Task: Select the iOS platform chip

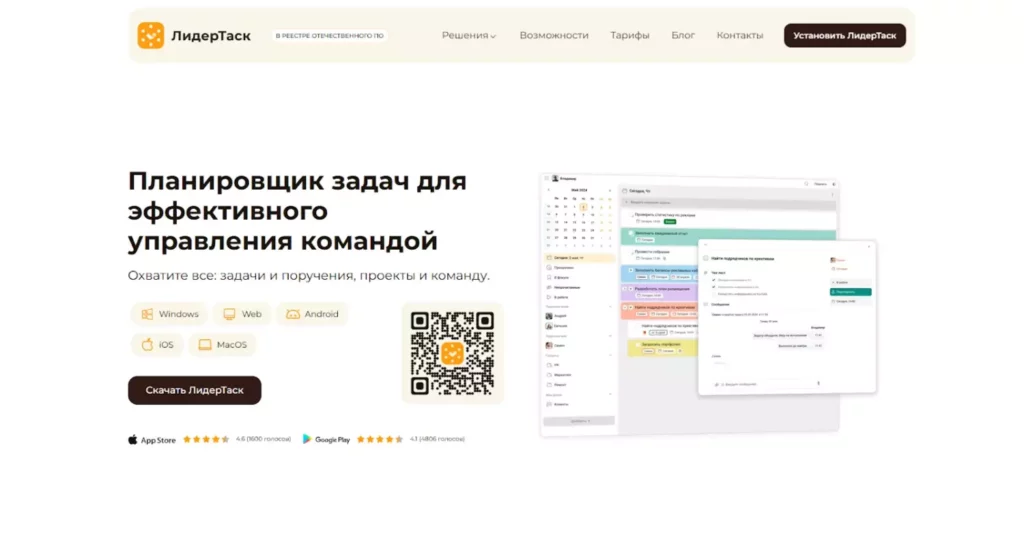Action: [x=157, y=344]
